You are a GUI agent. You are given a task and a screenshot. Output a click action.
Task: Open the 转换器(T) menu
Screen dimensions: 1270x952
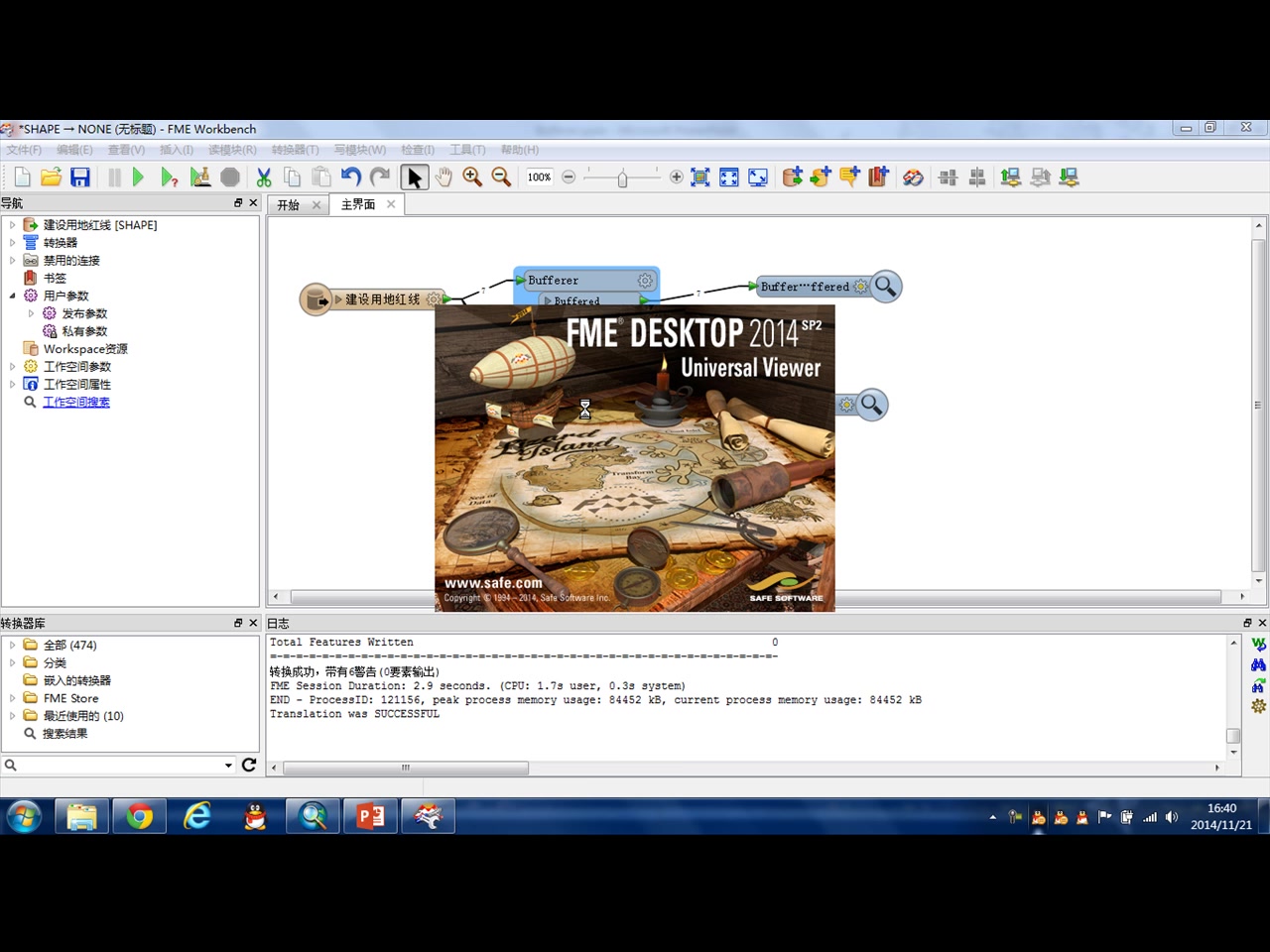[x=296, y=150]
